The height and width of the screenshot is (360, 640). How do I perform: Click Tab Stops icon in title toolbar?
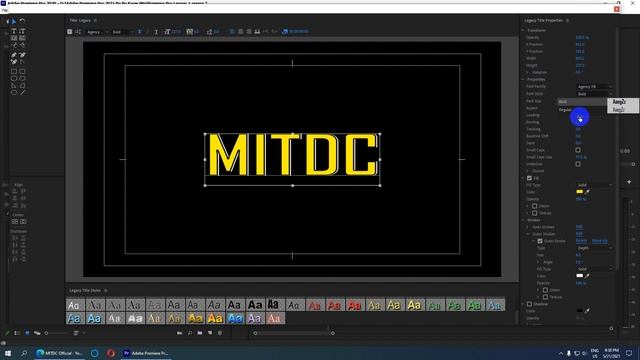coord(257,31)
